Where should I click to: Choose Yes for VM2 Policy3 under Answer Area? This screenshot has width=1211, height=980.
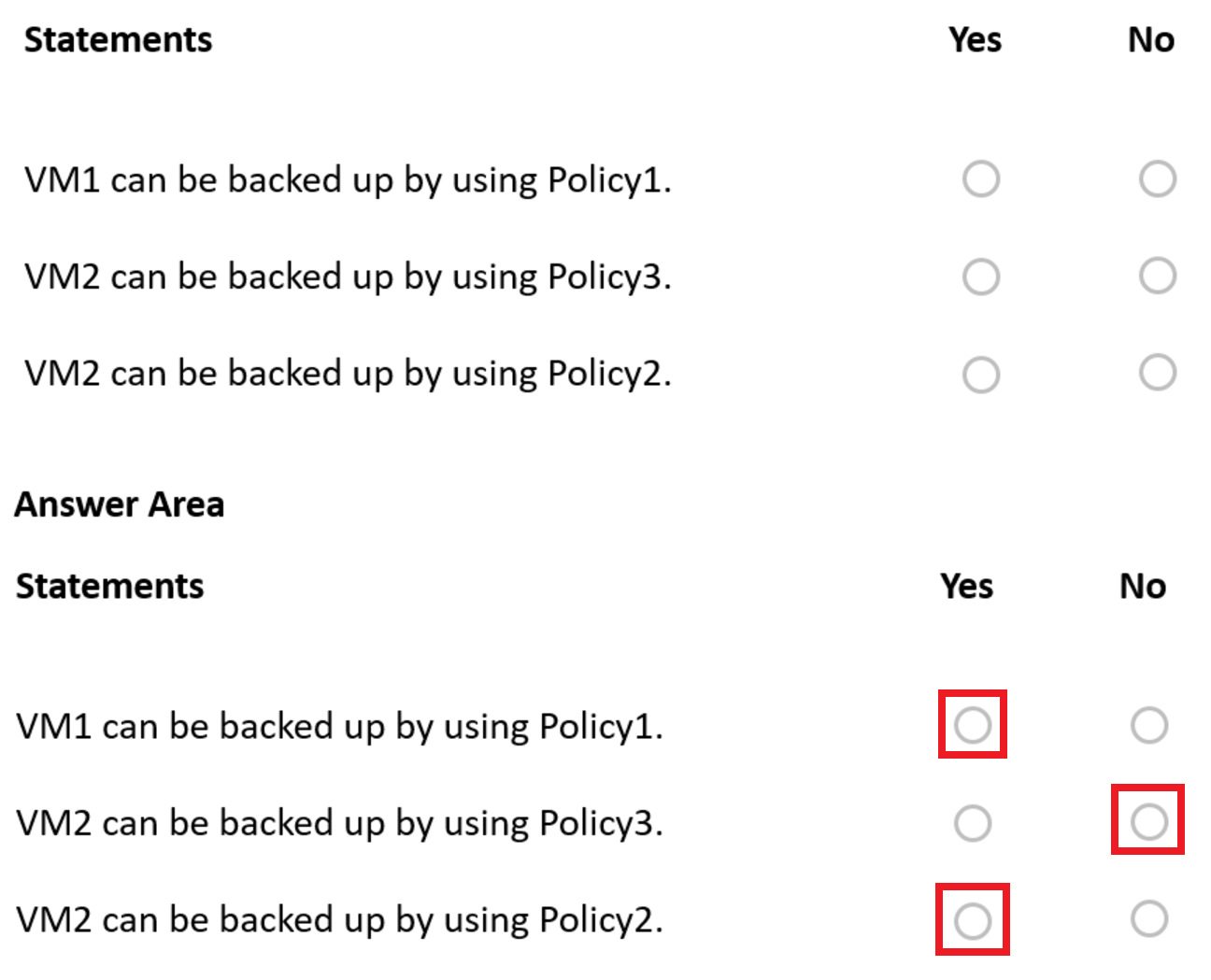973,823
